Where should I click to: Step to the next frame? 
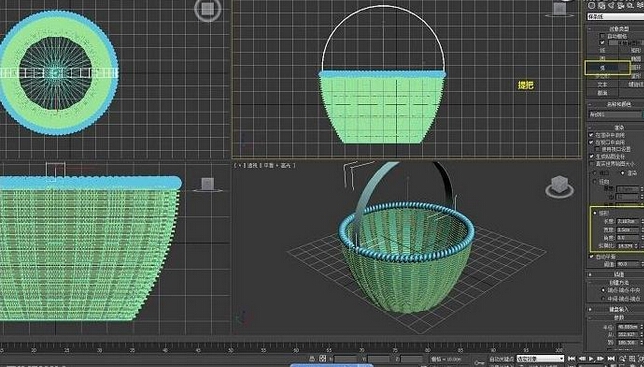[601, 359]
